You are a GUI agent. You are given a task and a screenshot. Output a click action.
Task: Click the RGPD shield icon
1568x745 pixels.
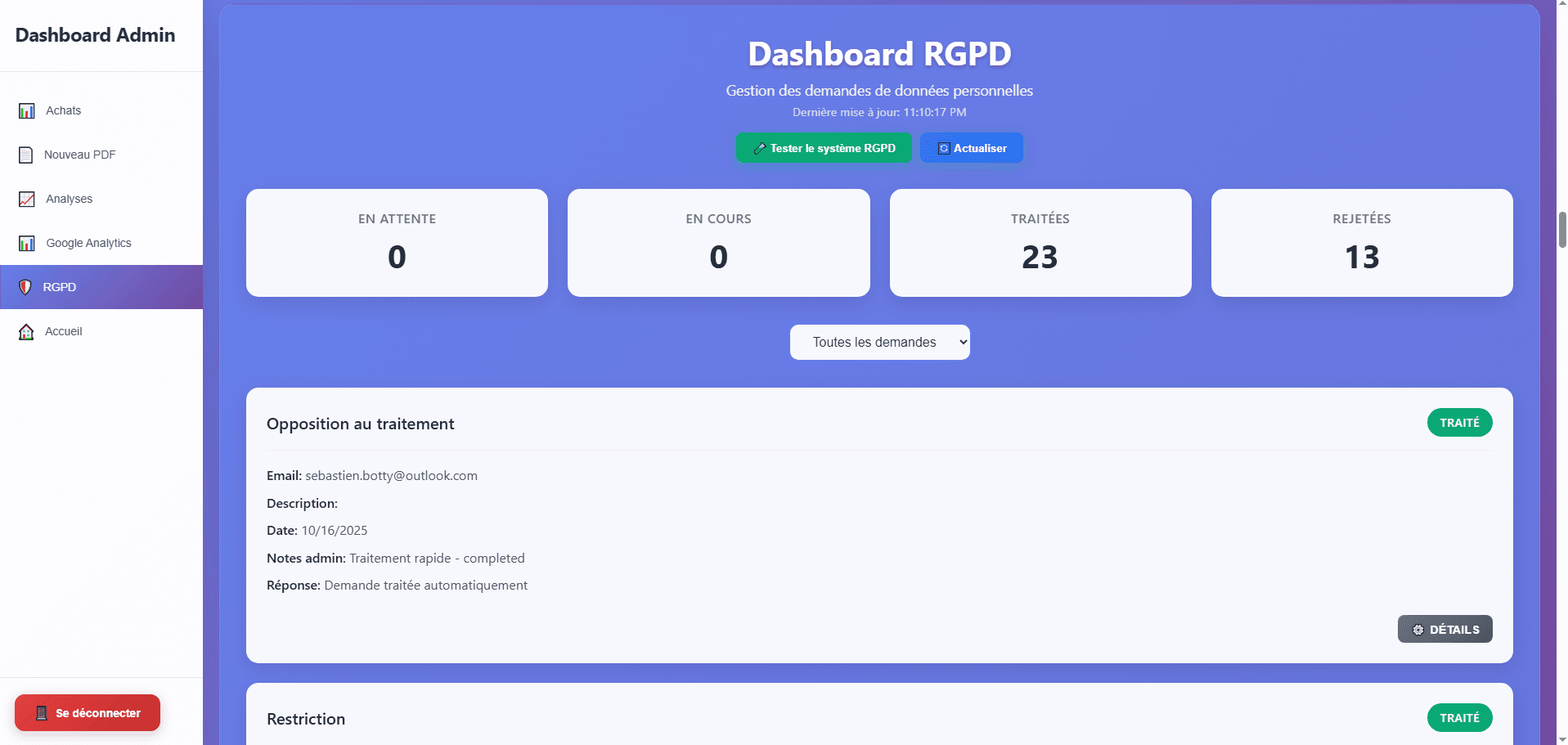pyautogui.click(x=25, y=287)
